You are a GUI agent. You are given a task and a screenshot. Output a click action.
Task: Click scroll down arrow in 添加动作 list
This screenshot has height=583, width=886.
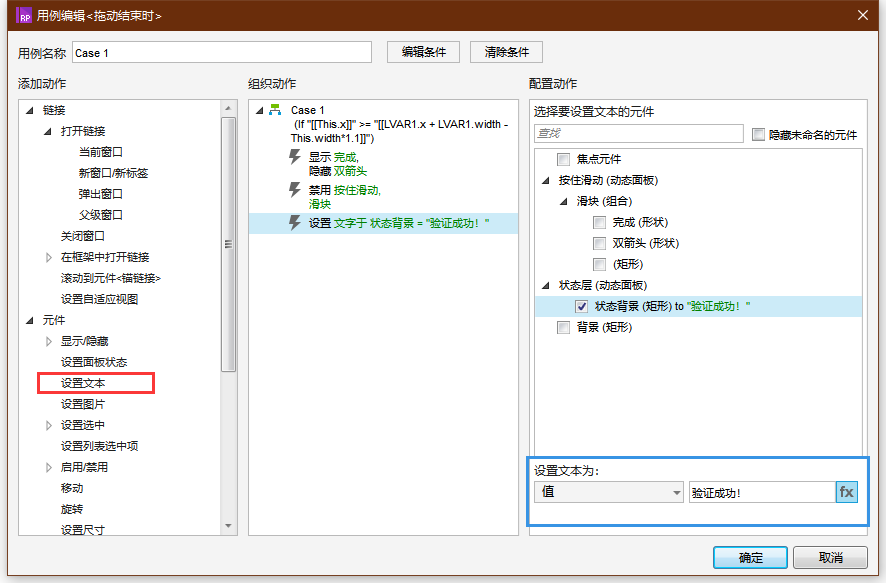tap(228, 526)
